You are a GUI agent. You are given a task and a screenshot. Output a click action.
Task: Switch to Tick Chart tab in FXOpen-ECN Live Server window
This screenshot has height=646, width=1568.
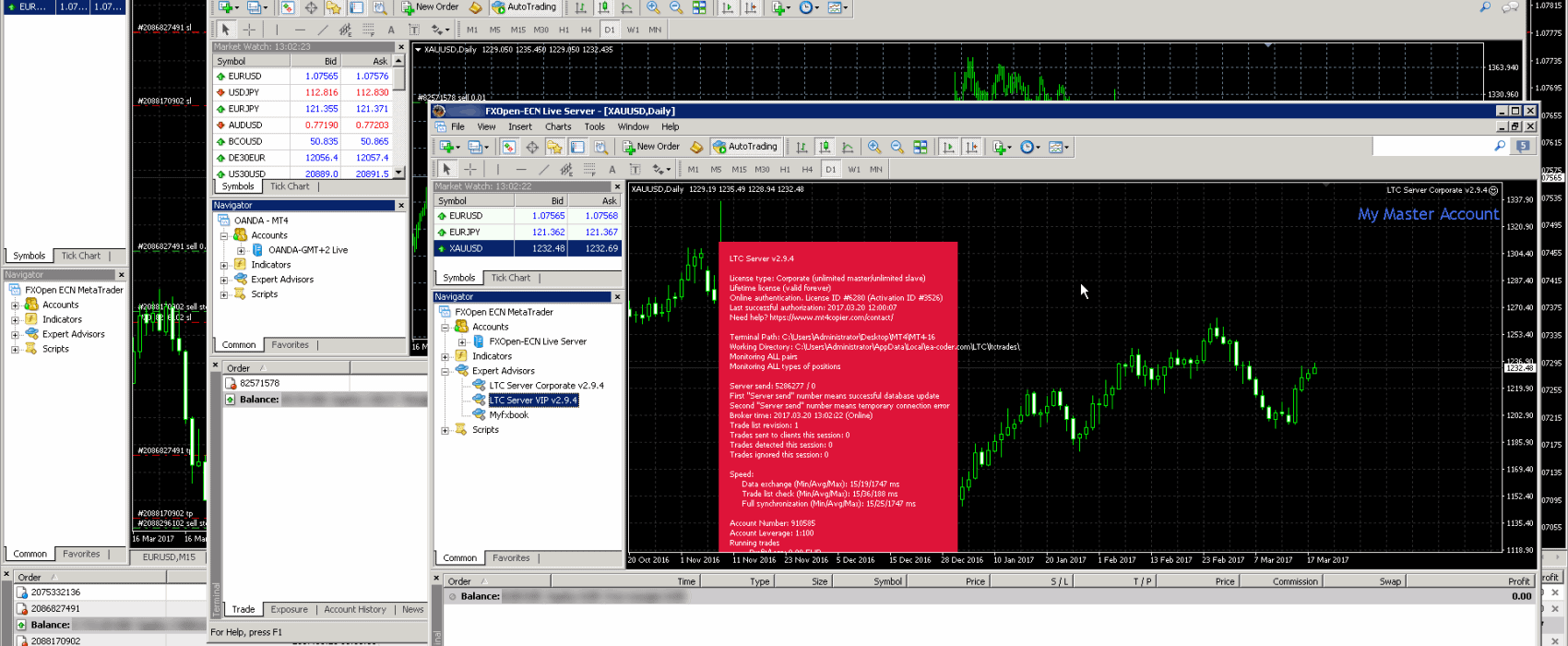click(x=510, y=278)
